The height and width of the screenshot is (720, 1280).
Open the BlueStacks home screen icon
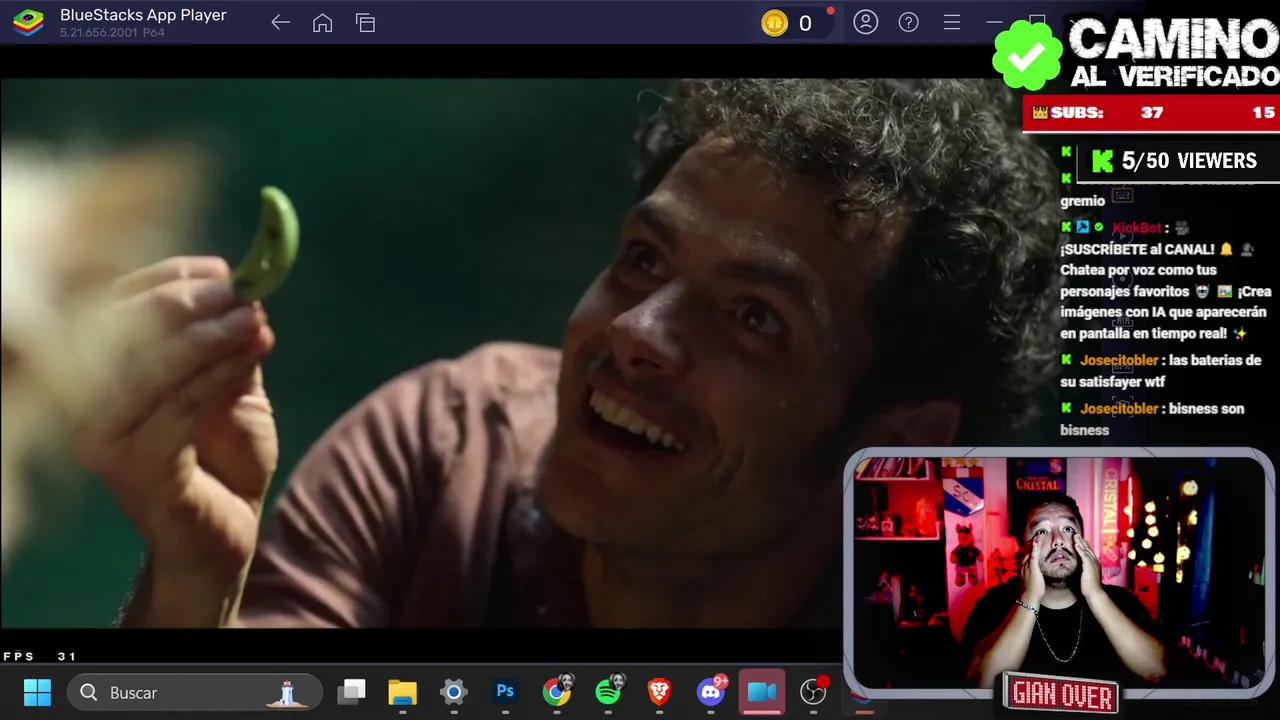click(x=322, y=22)
